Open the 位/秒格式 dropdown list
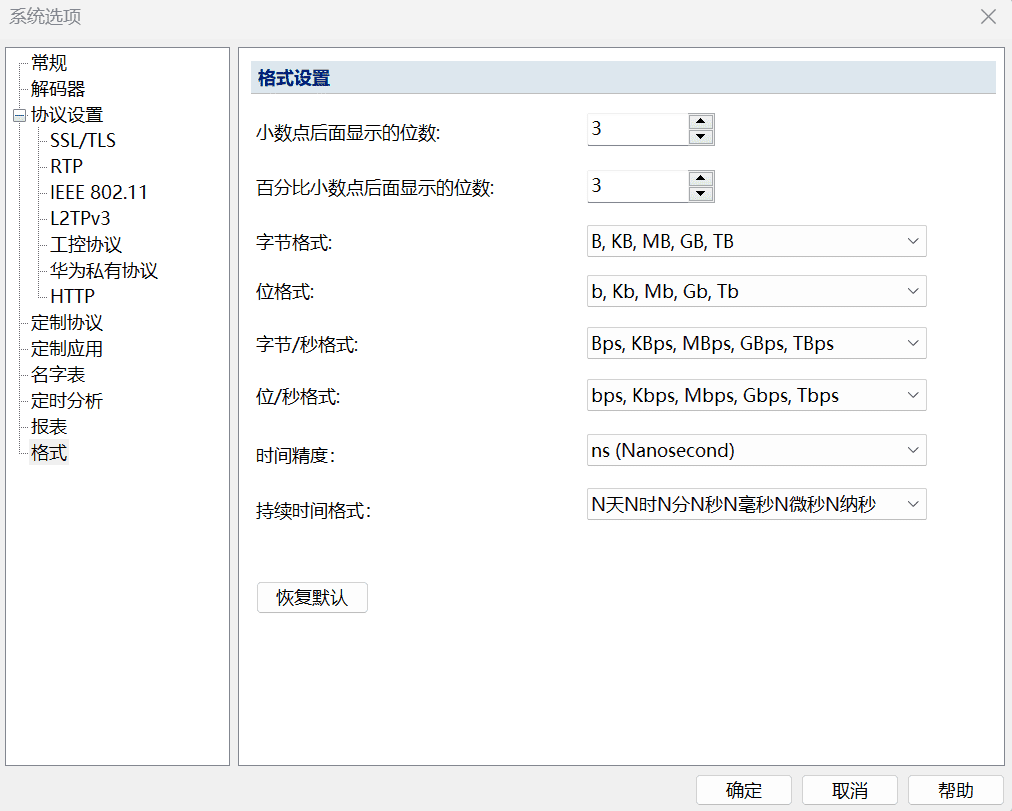Viewport: 1012px width, 811px height. (912, 395)
